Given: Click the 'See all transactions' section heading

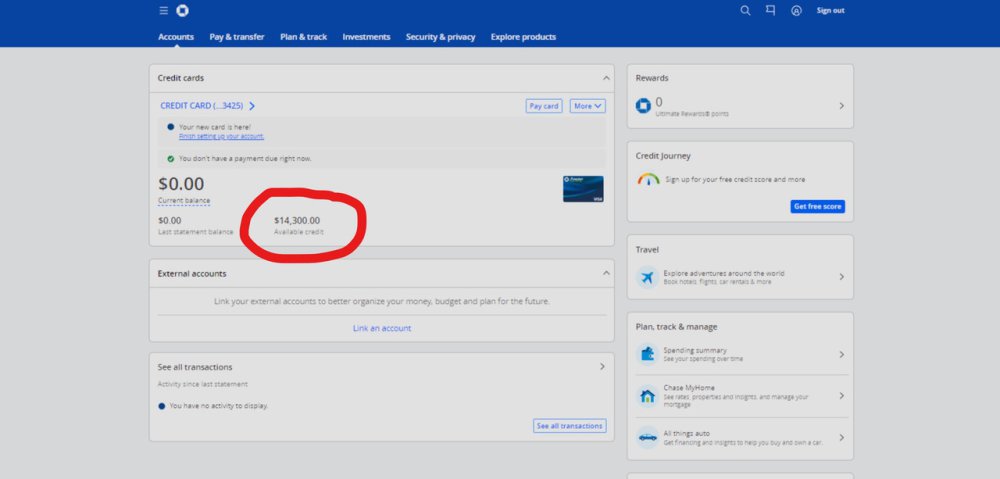Looking at the screenshot, I should click(x=195, y=367).
